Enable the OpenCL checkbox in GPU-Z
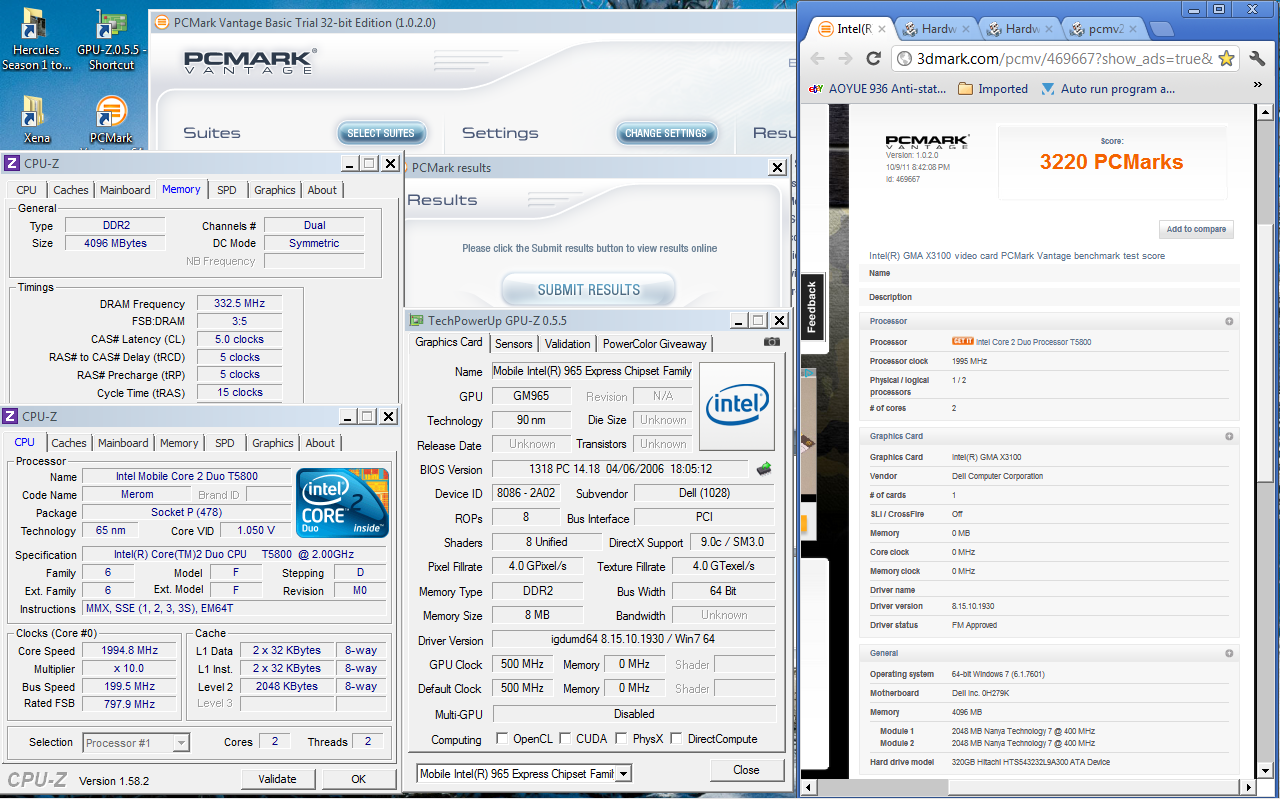Image resolution: width=1280 pixels, height=800 pixels. (x=502, y=739)
